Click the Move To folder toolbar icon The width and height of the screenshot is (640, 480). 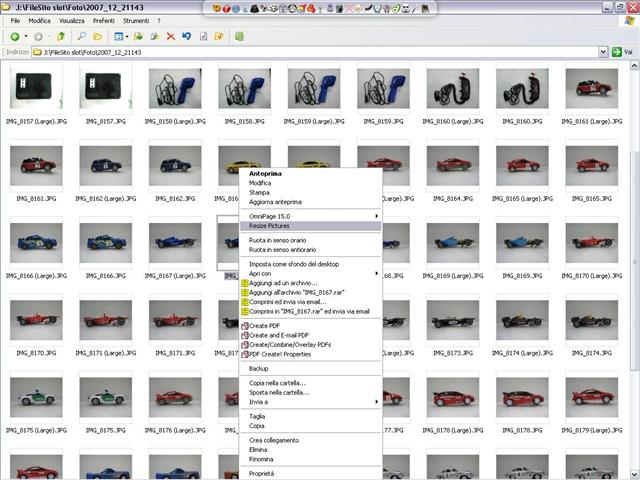138,36
